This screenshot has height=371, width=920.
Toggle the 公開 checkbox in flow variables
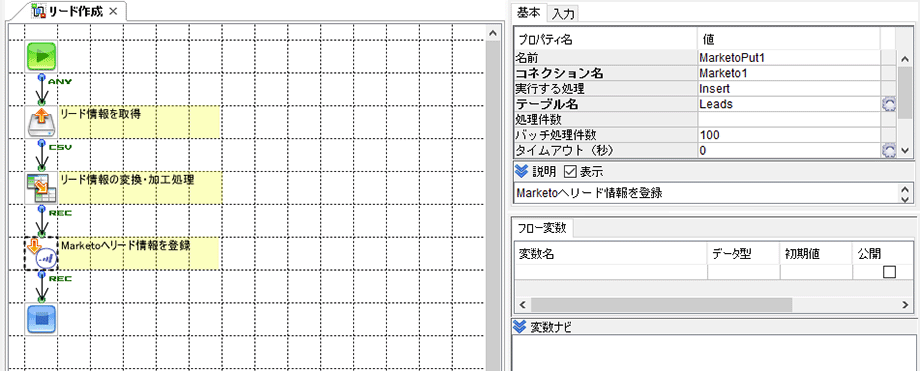(x=889, y=272)
